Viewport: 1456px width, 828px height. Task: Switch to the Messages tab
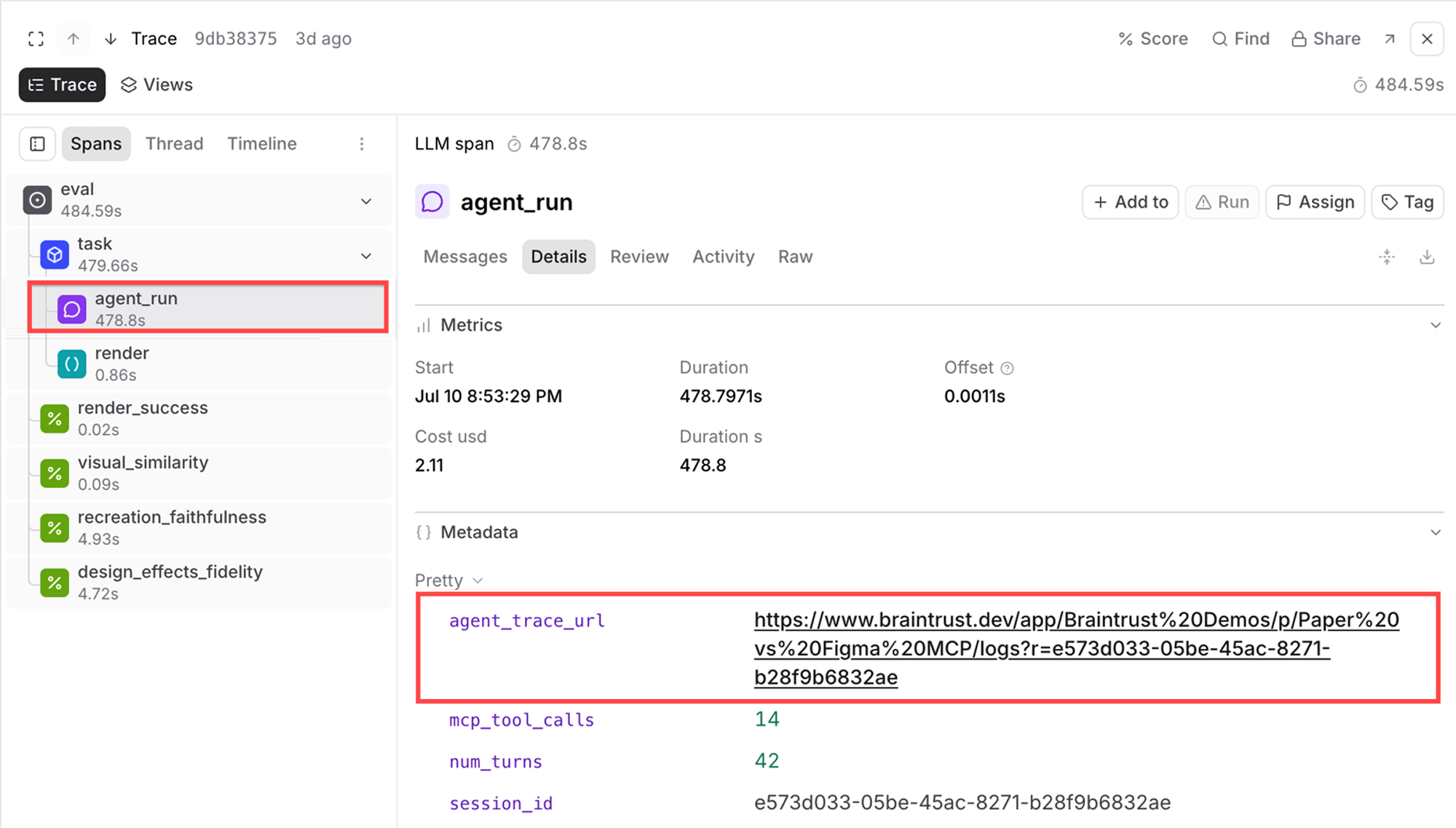tap(465, 257)
